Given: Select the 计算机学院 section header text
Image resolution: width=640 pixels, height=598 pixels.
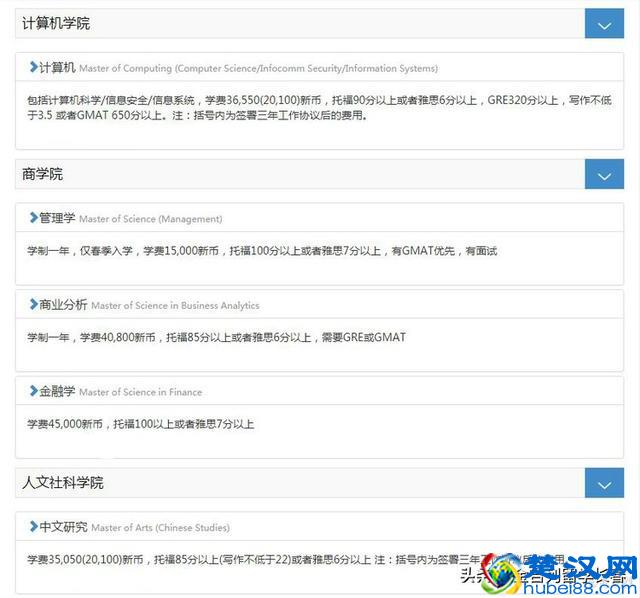Looking at the screenshot, I should coord(56,23).
